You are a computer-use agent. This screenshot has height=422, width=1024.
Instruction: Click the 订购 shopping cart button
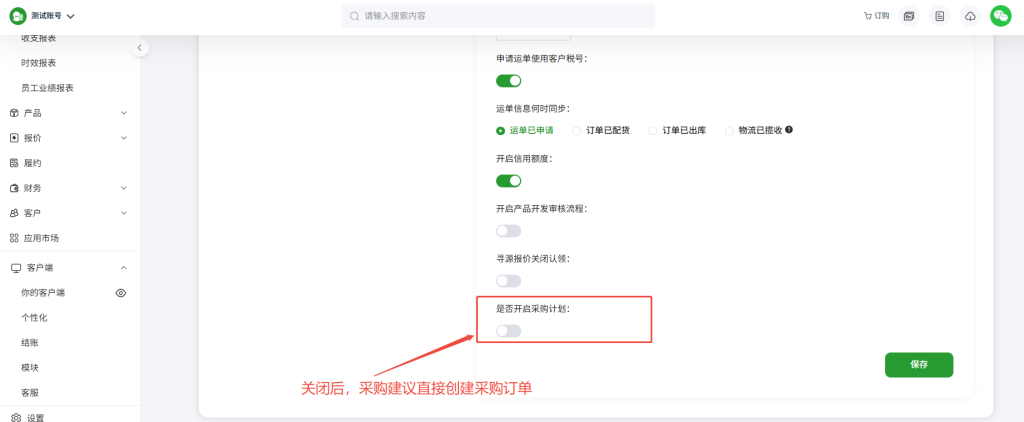875,16
